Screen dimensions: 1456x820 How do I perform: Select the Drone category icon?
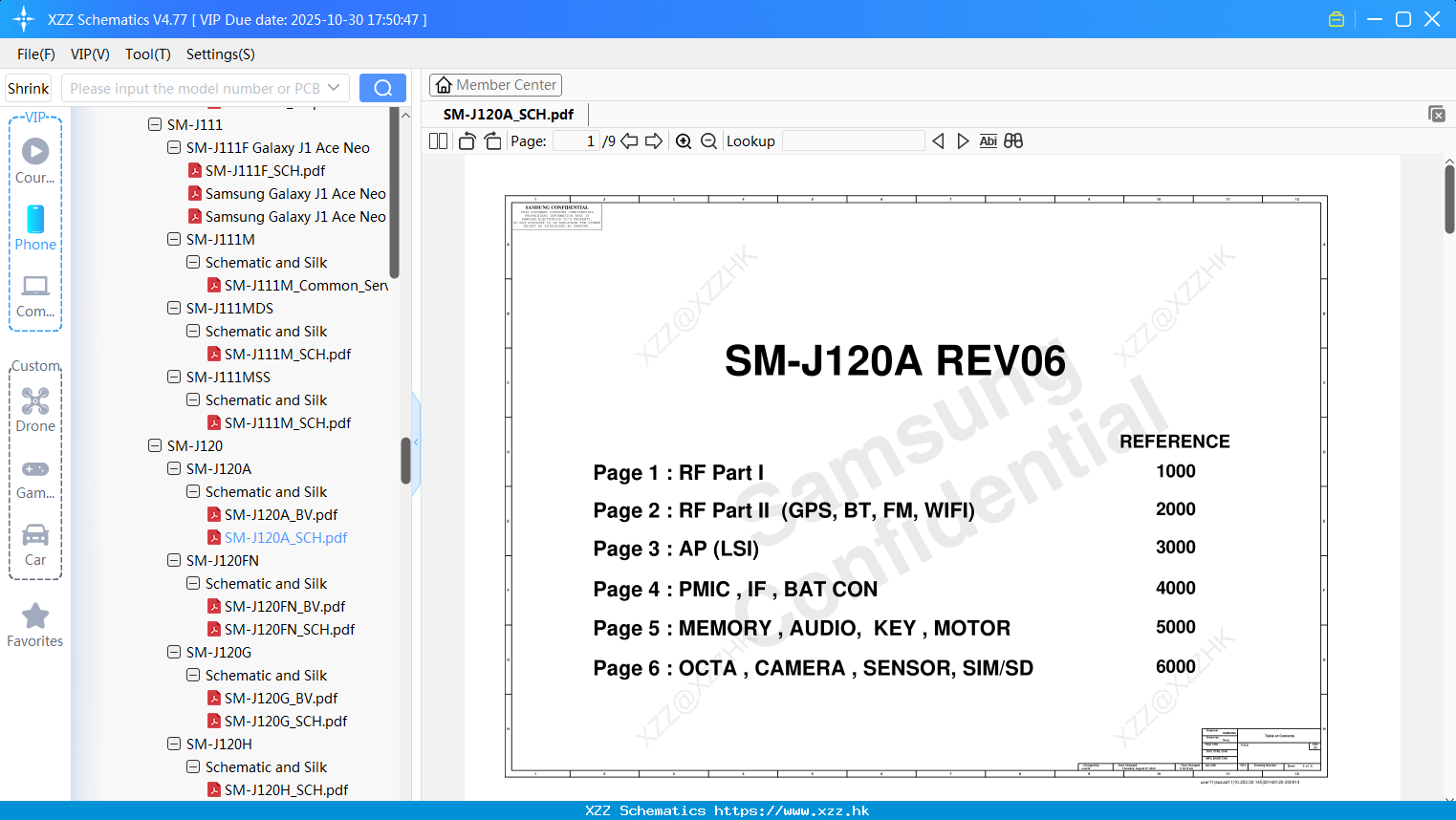point(35,410)
